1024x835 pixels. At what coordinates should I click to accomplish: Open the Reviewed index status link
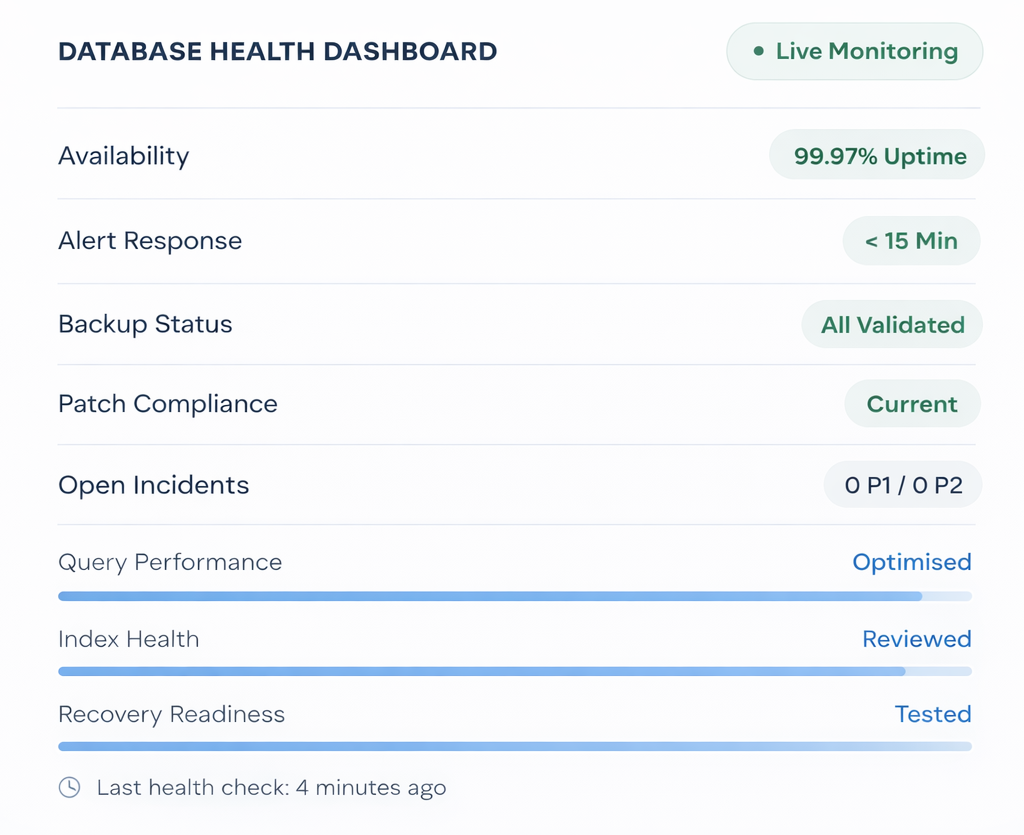tap(916, 639)
